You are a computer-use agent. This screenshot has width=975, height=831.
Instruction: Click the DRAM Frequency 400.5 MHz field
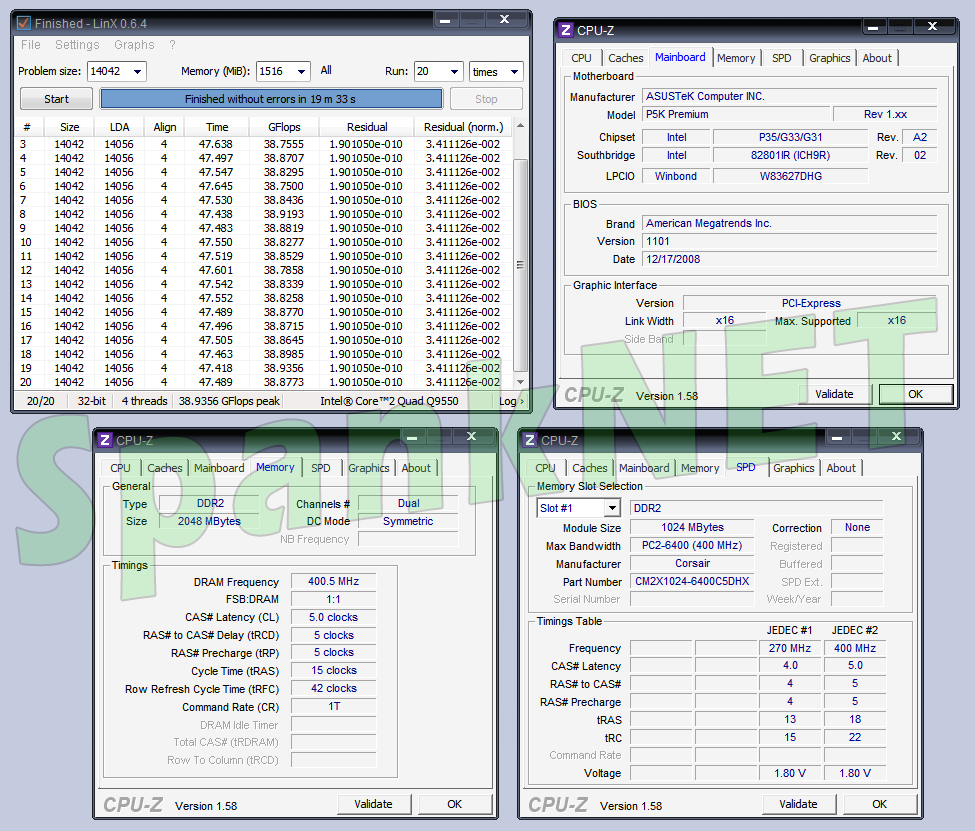pos(333,582)
